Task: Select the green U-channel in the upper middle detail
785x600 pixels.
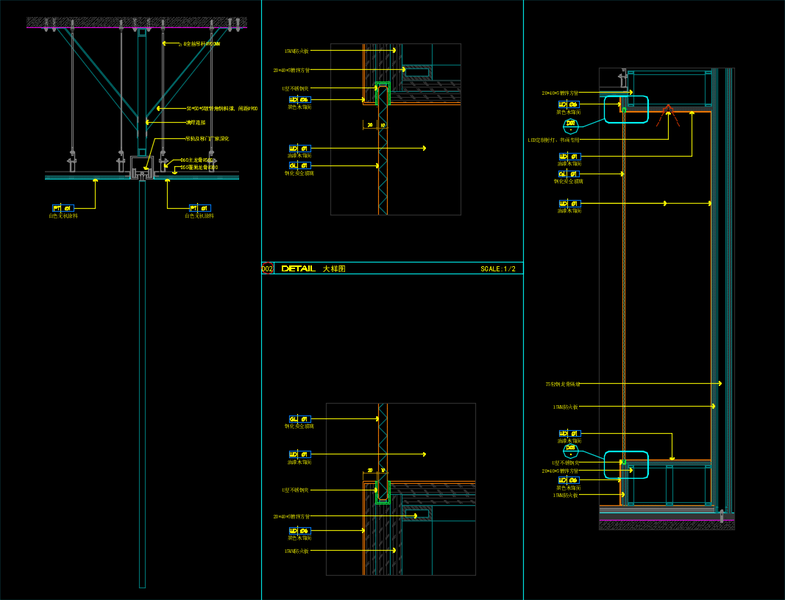Action: point(382,94)
